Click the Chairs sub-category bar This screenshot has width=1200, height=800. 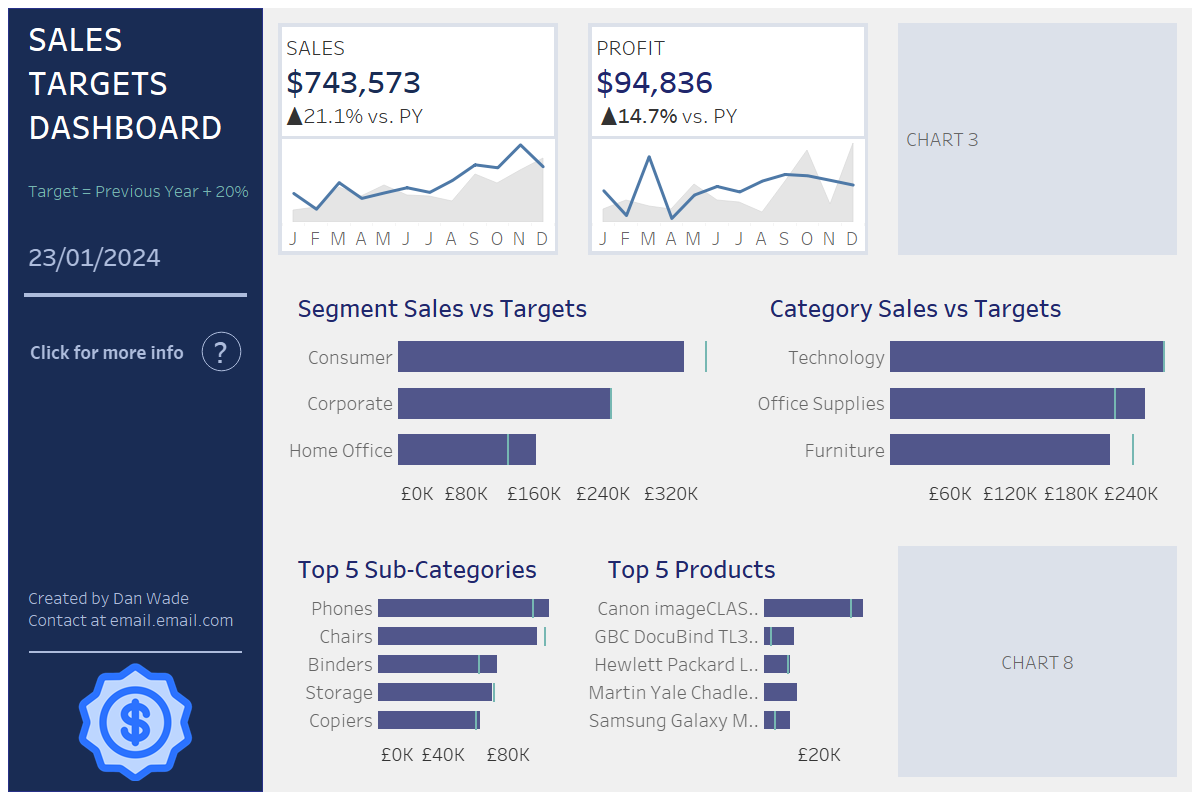point(457,636)
